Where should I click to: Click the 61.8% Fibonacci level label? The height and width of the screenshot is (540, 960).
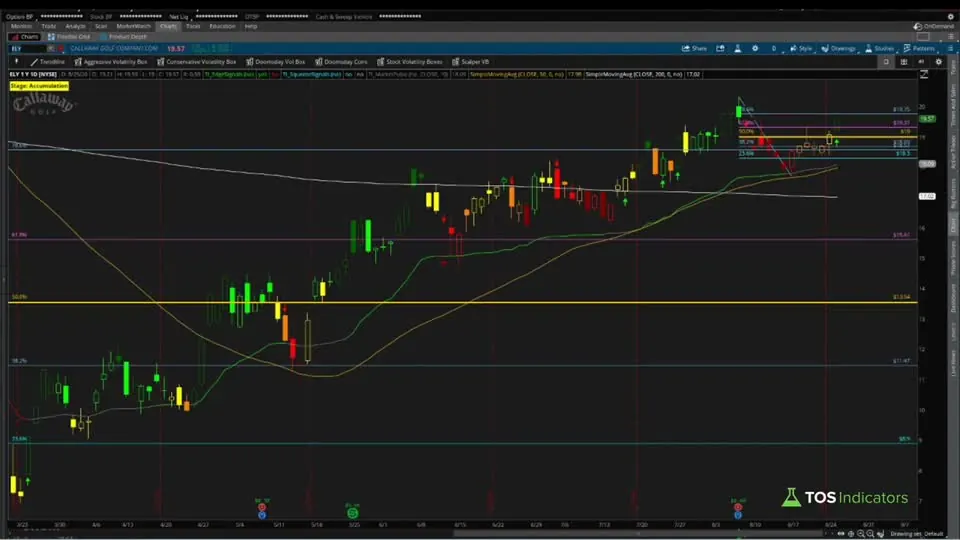coord(20,234)
